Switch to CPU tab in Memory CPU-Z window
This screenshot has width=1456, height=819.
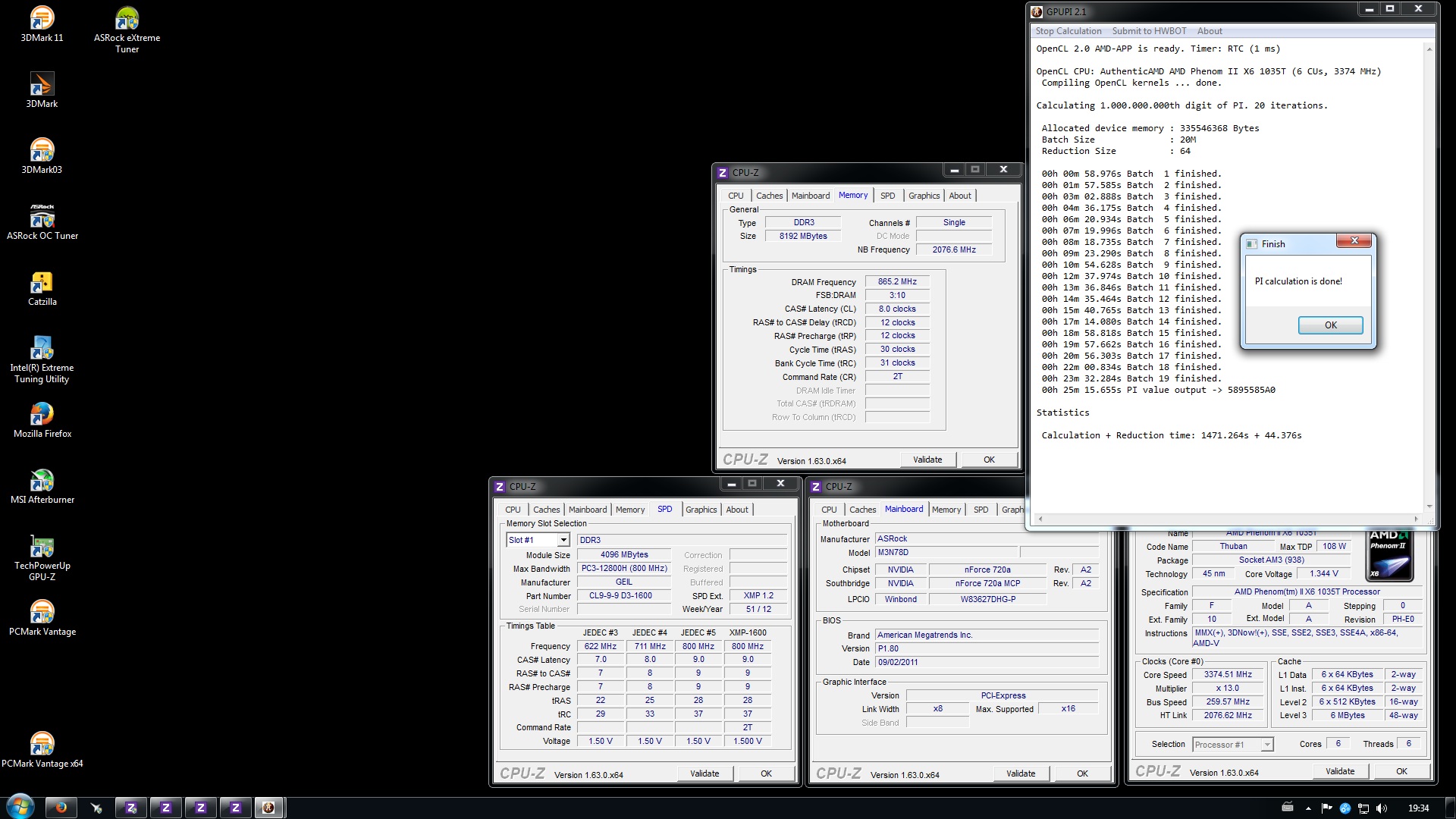click(x=736, y=196)
